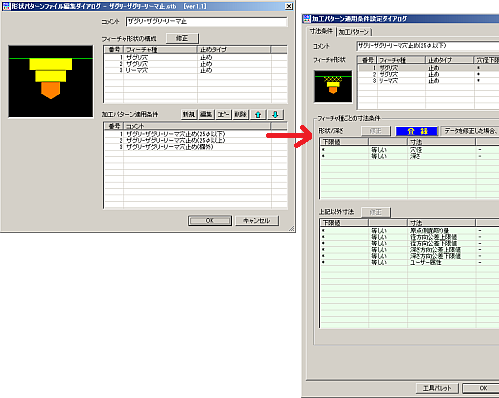Click the コピー copy button
The image size is (499, 398).
click(223, 114)
